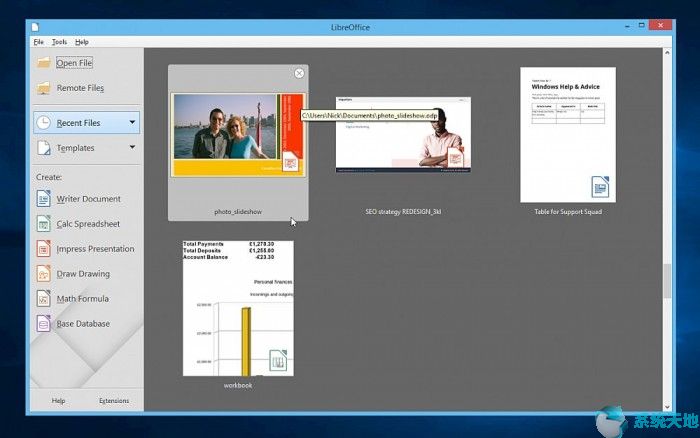
Task: Click the Extensions button
Action: pos(114,400)
